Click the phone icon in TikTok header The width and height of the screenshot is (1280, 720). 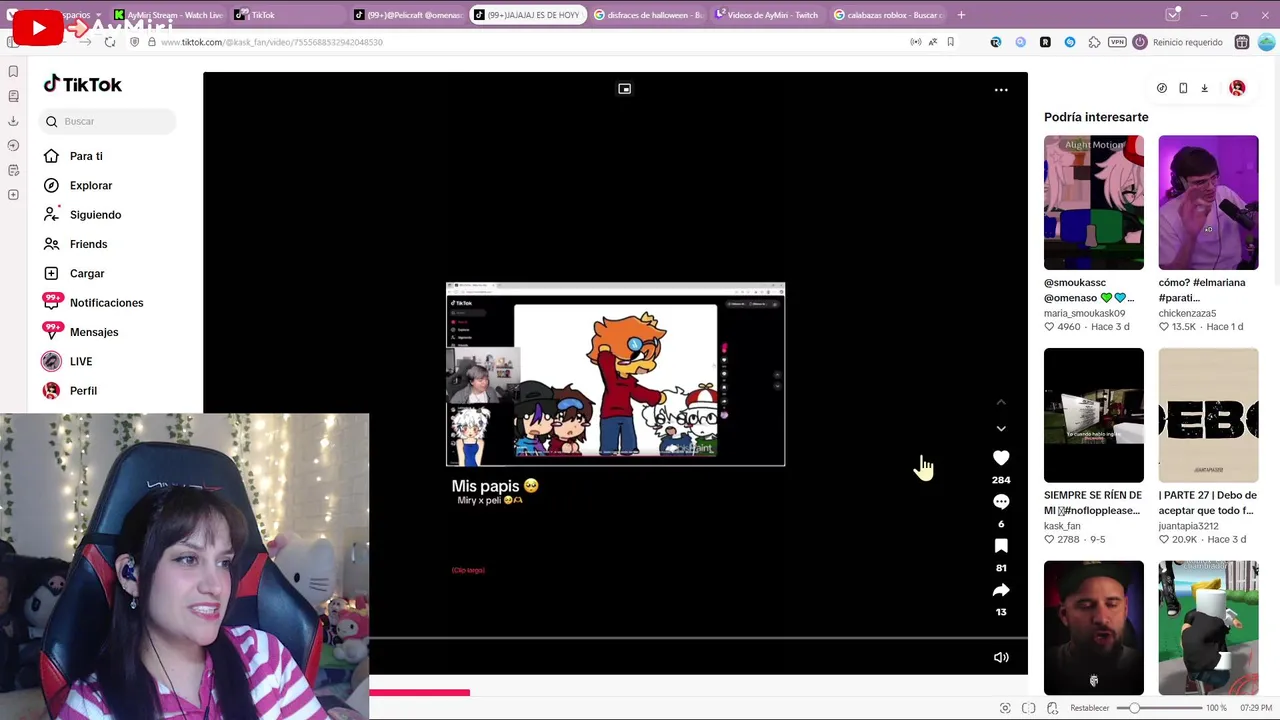1183,88
